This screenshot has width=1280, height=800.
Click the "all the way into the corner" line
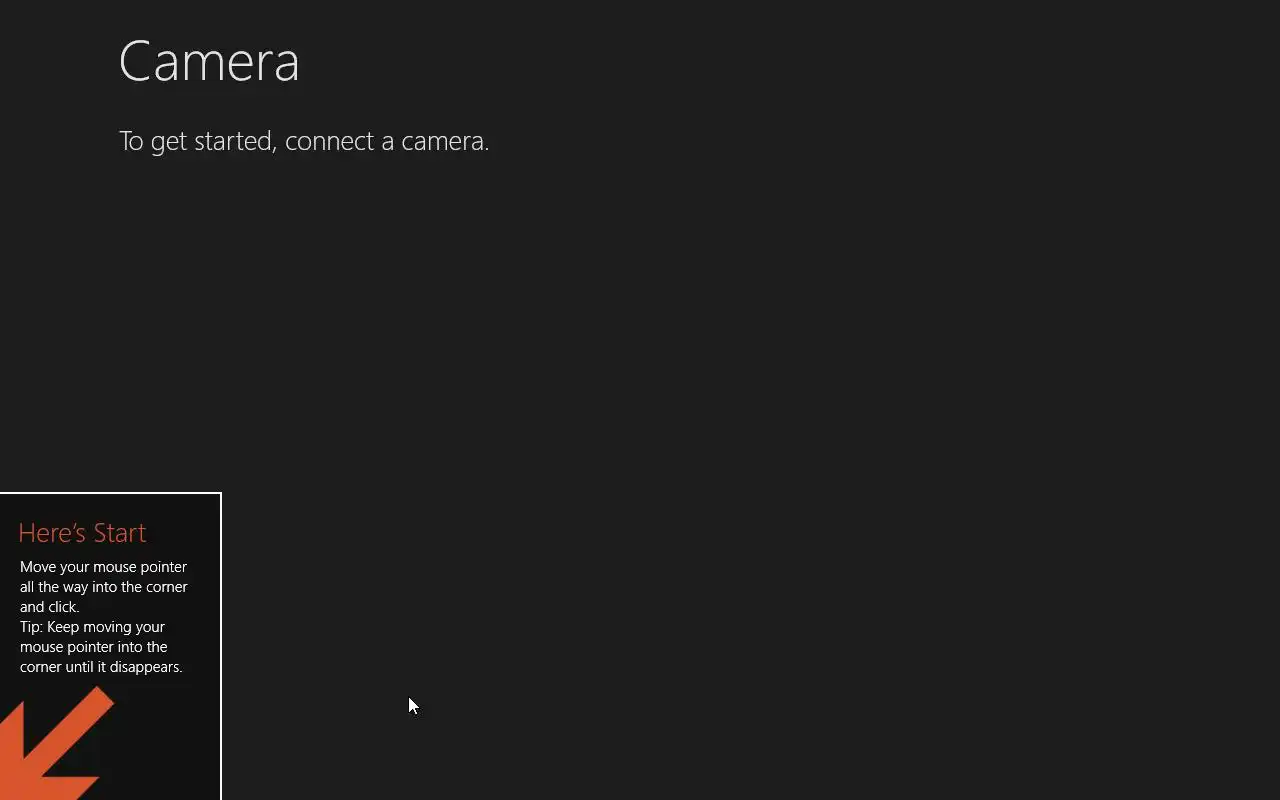(x=103, y=587)
